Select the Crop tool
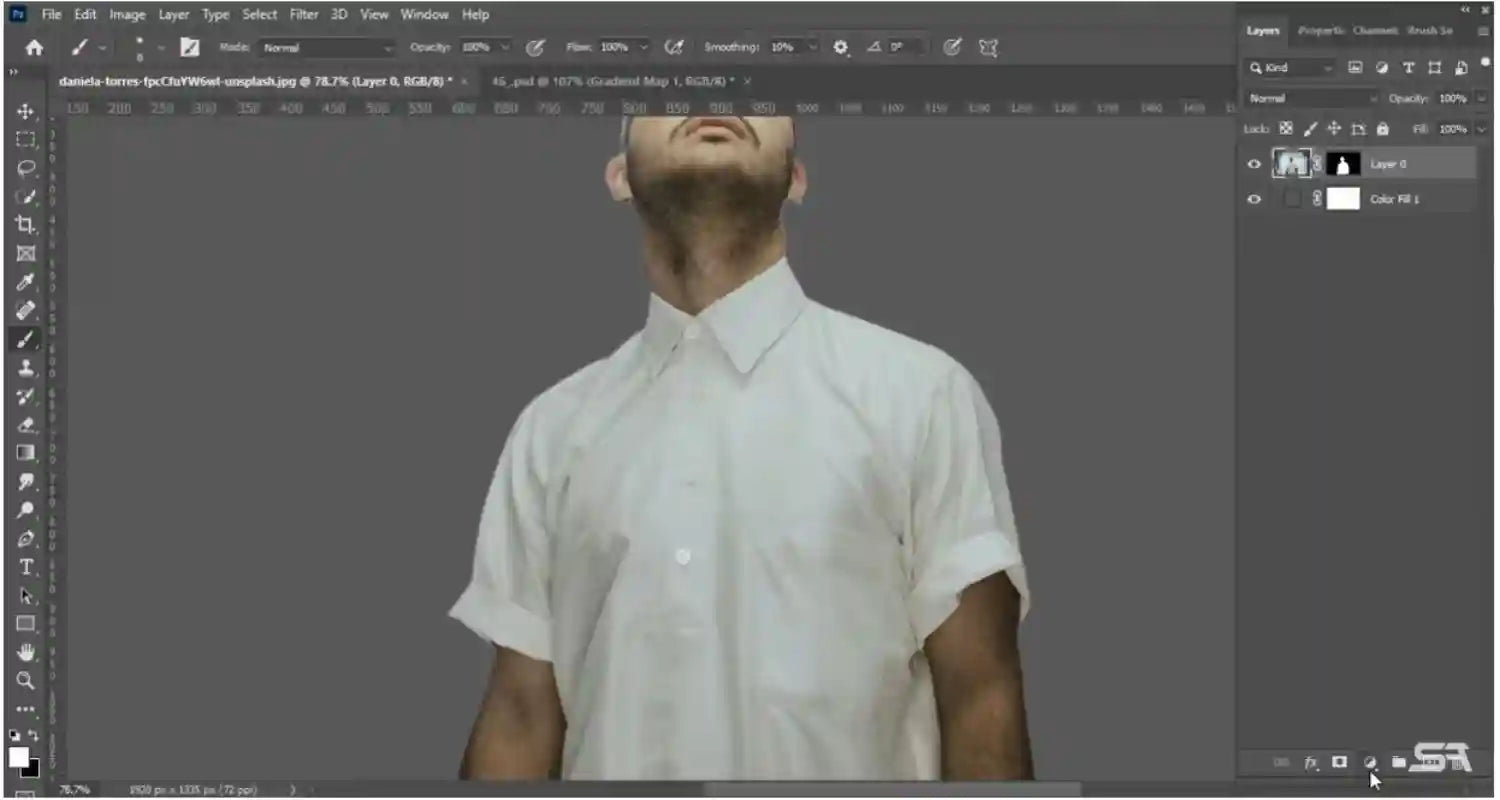This screenshot has height=800, width=1500. tap(26, 225)
